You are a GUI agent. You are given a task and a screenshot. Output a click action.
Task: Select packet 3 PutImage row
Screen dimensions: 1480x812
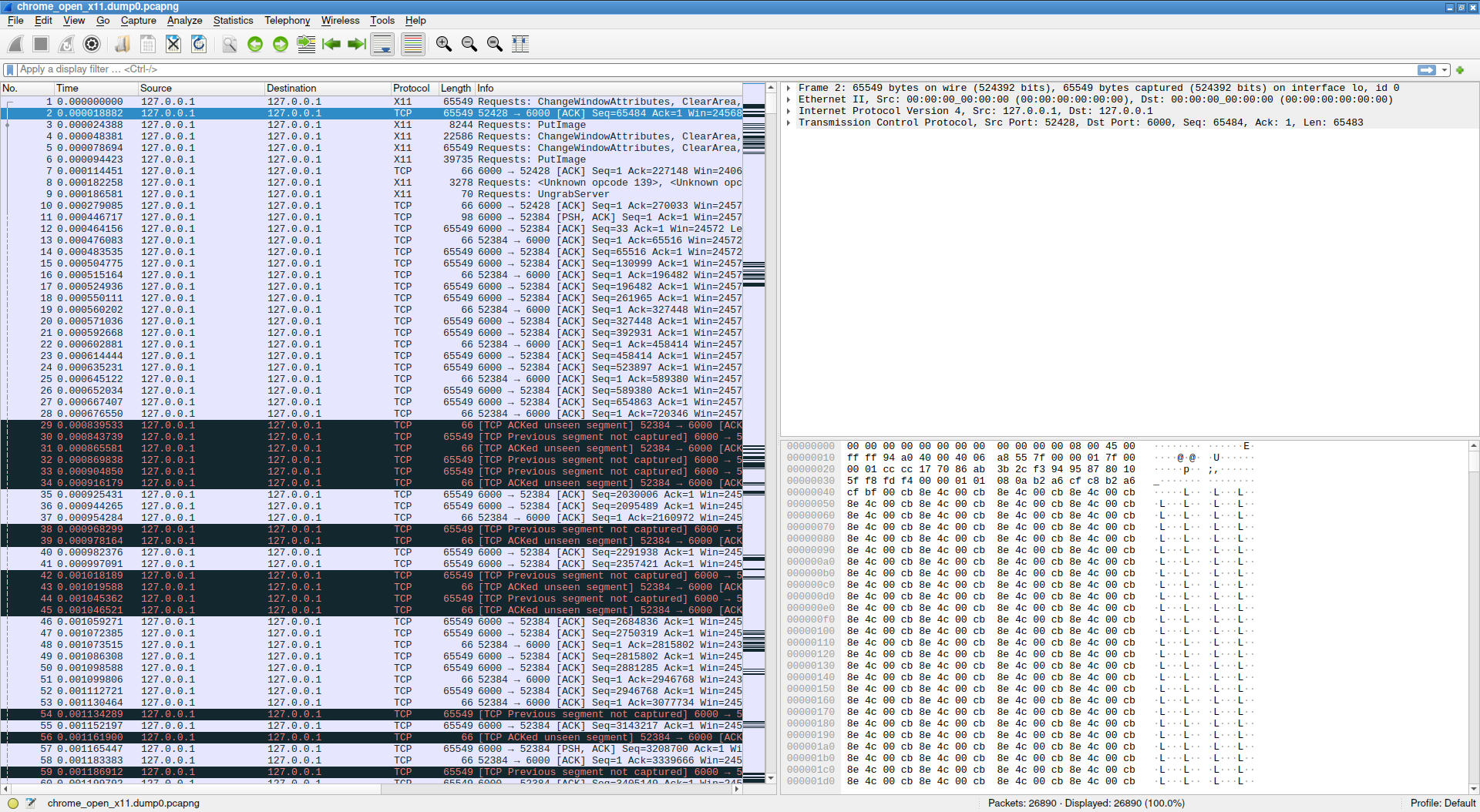372,125
